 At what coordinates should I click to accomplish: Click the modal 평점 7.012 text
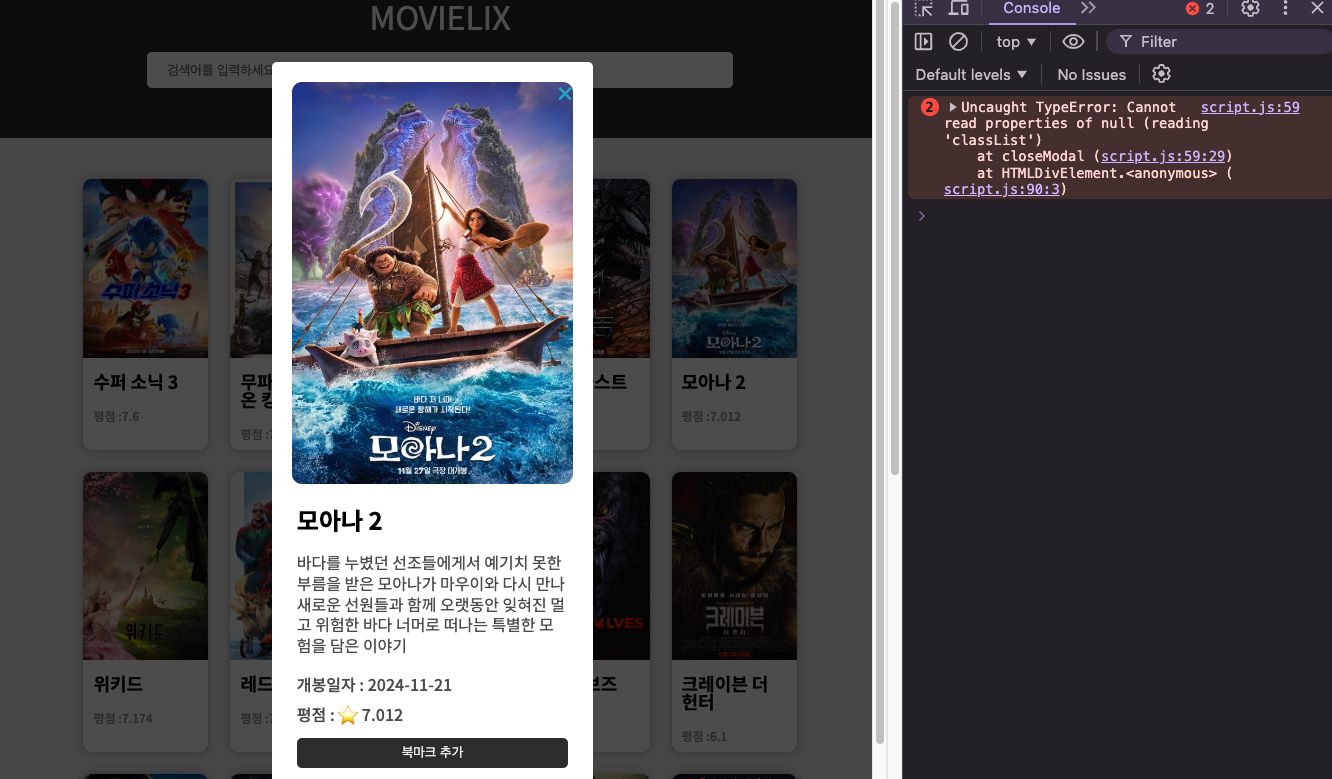350,715
